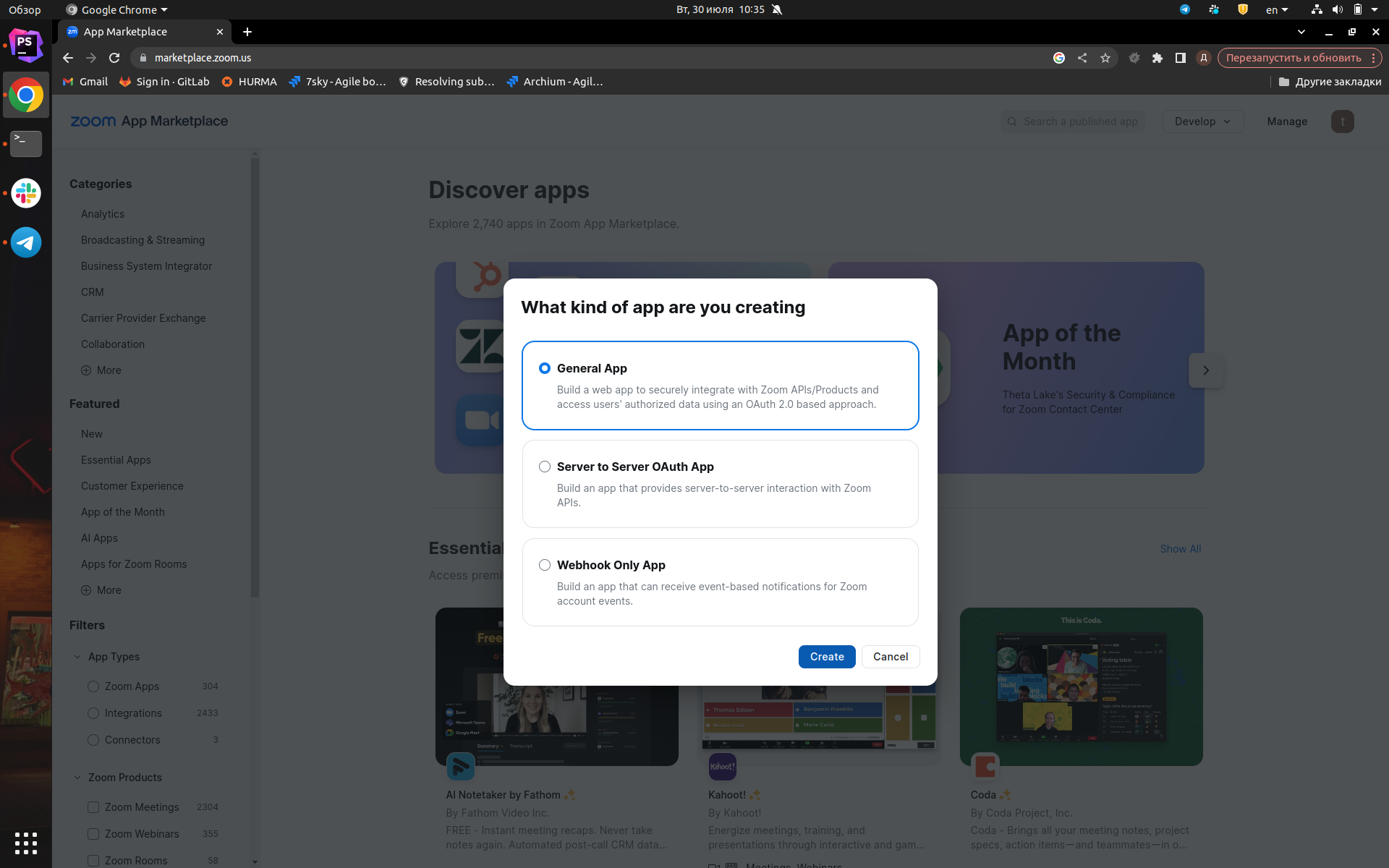The image size is (1389, 868).
Task: Open PhpStorm from the dock
Action: 26,46
